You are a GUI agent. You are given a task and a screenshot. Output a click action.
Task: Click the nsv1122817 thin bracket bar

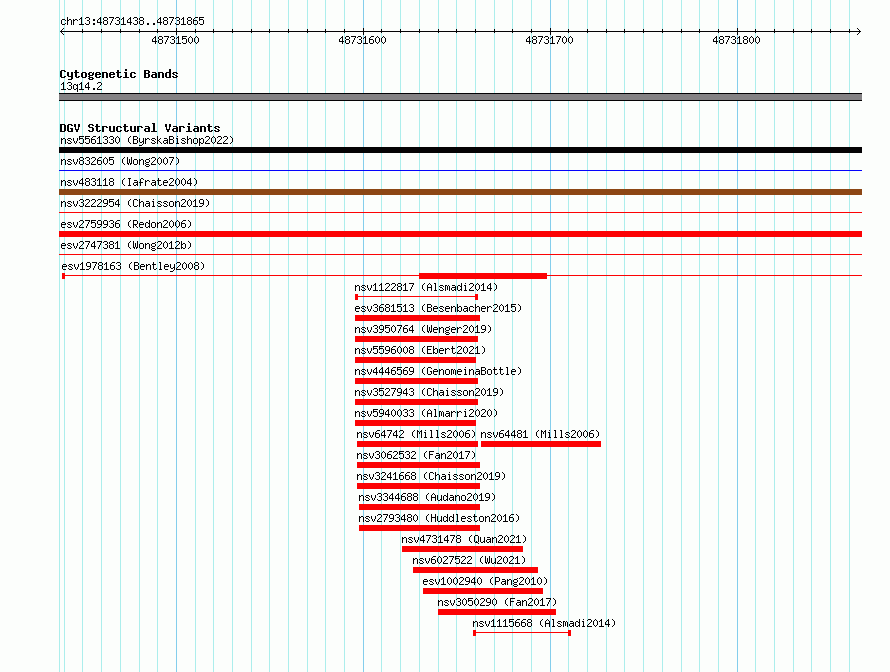(x=416, y=297)
